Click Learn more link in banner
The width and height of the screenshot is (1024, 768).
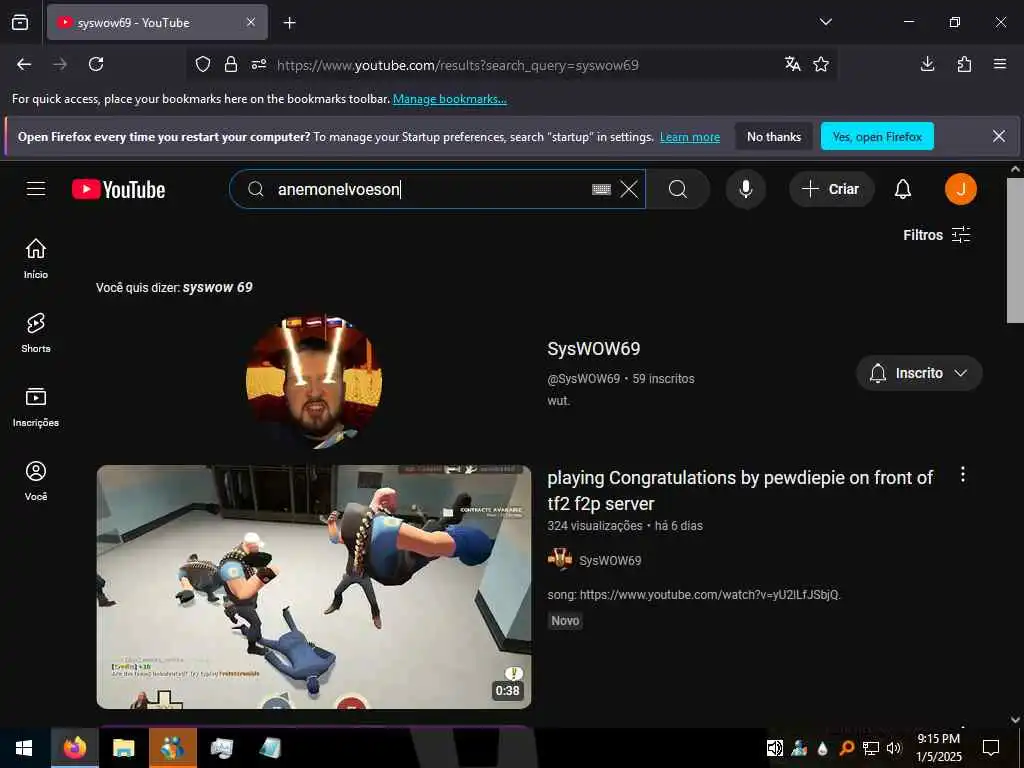(x=690, y=137)
